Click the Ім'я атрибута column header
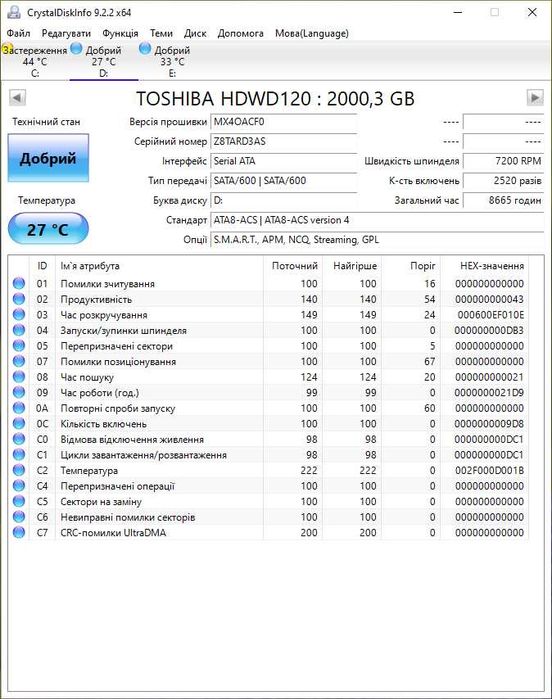 tap(159, 266)
